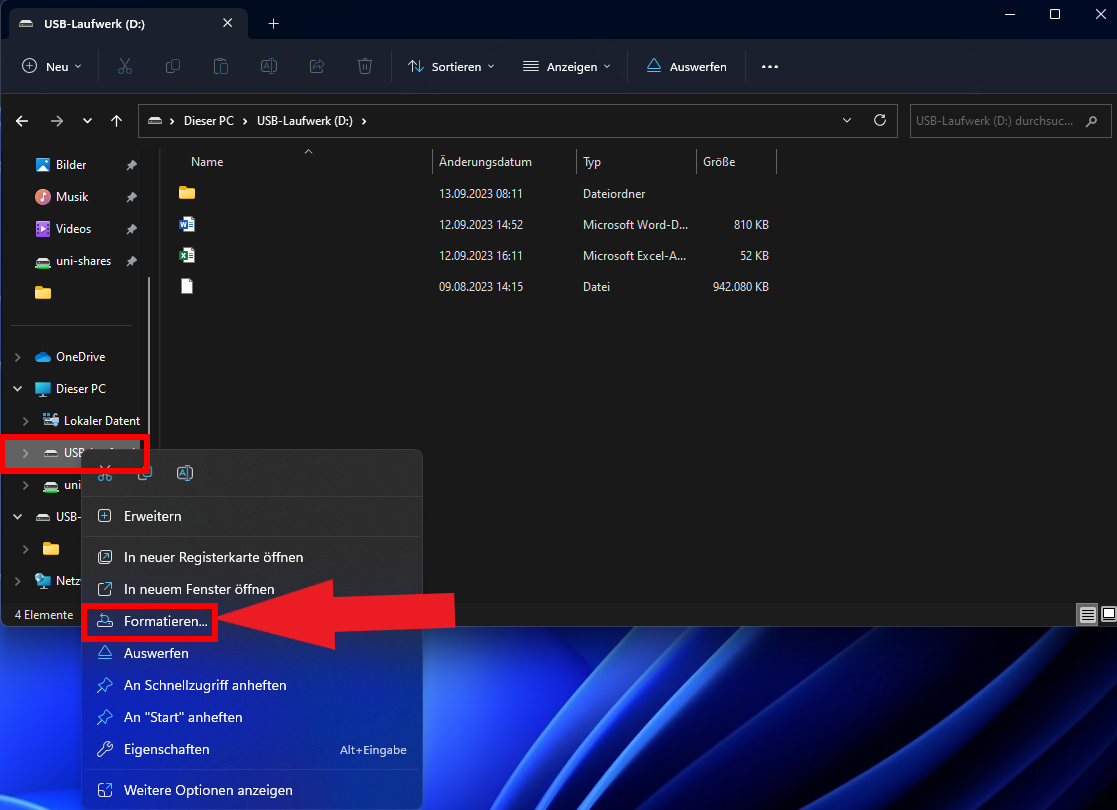
Task: Collapse the Dieser PC tree node
Action: [18, 389]
